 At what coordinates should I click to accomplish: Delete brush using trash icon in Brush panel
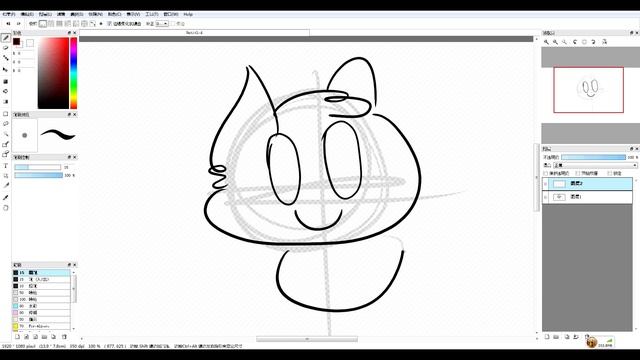[64, 337]
